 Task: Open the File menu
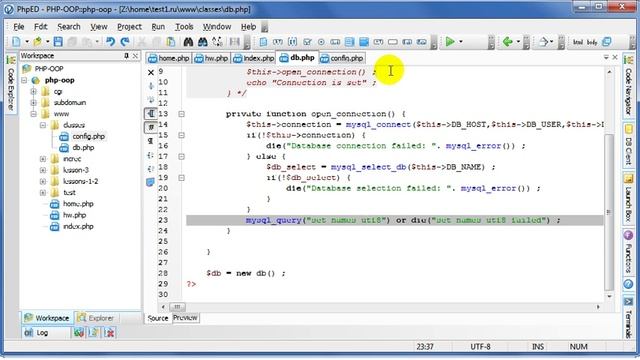click(x=19, y=27)
